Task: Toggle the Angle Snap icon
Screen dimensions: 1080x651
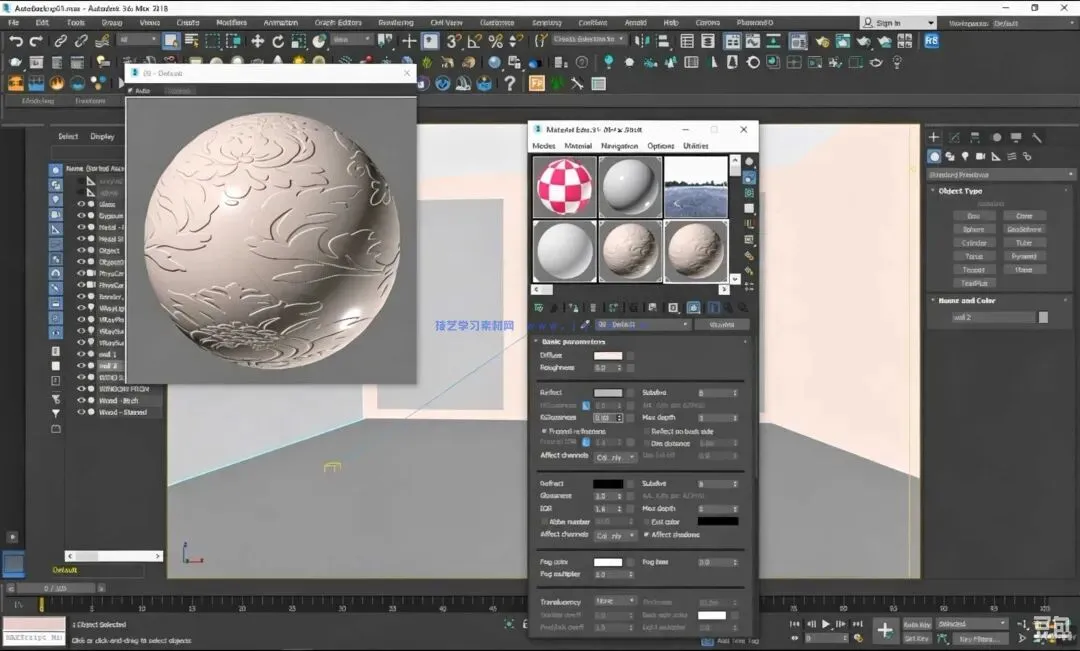Action: (475, 41)
